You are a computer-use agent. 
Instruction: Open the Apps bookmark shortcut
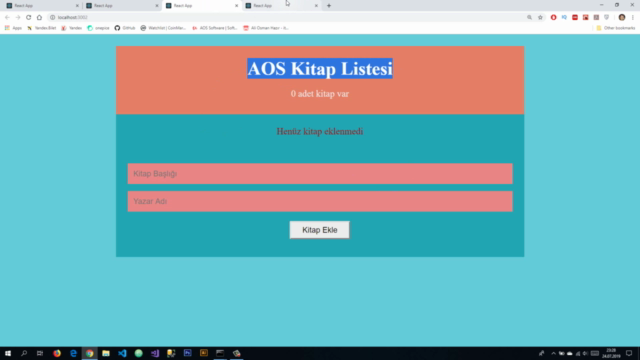tap(13, 28)
